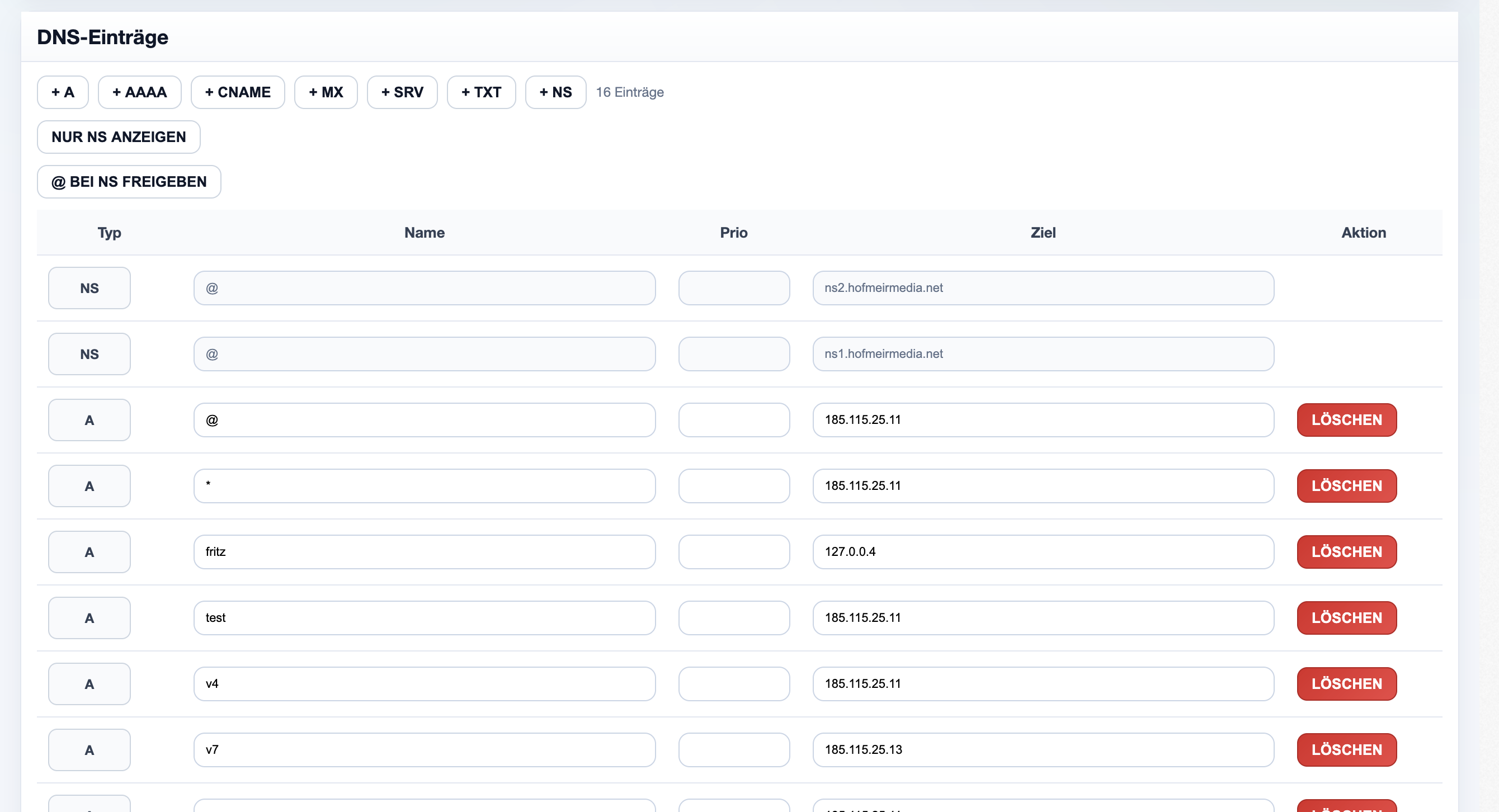
Task: Click the target field showing 185.115.25.13
Action: click(1043, 749)
